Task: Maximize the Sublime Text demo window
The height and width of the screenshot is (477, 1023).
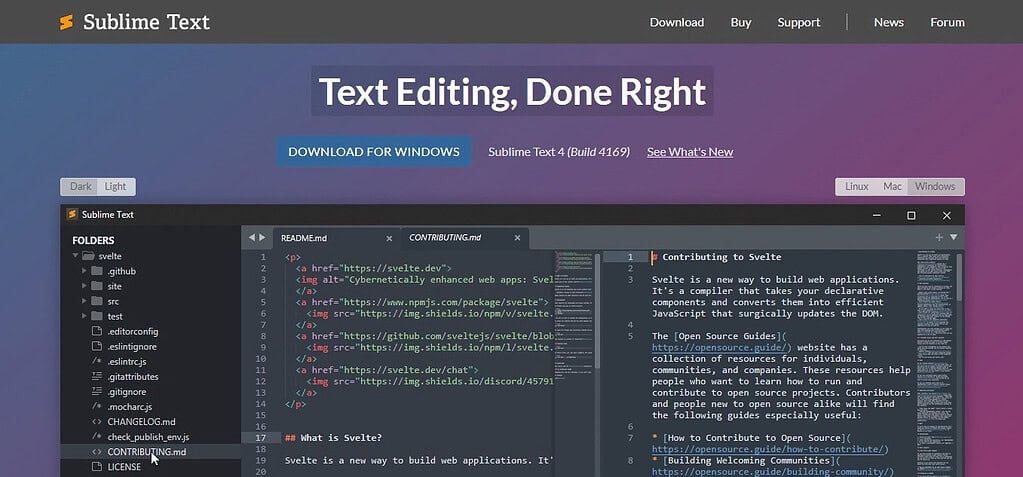Action: point(911,215)
